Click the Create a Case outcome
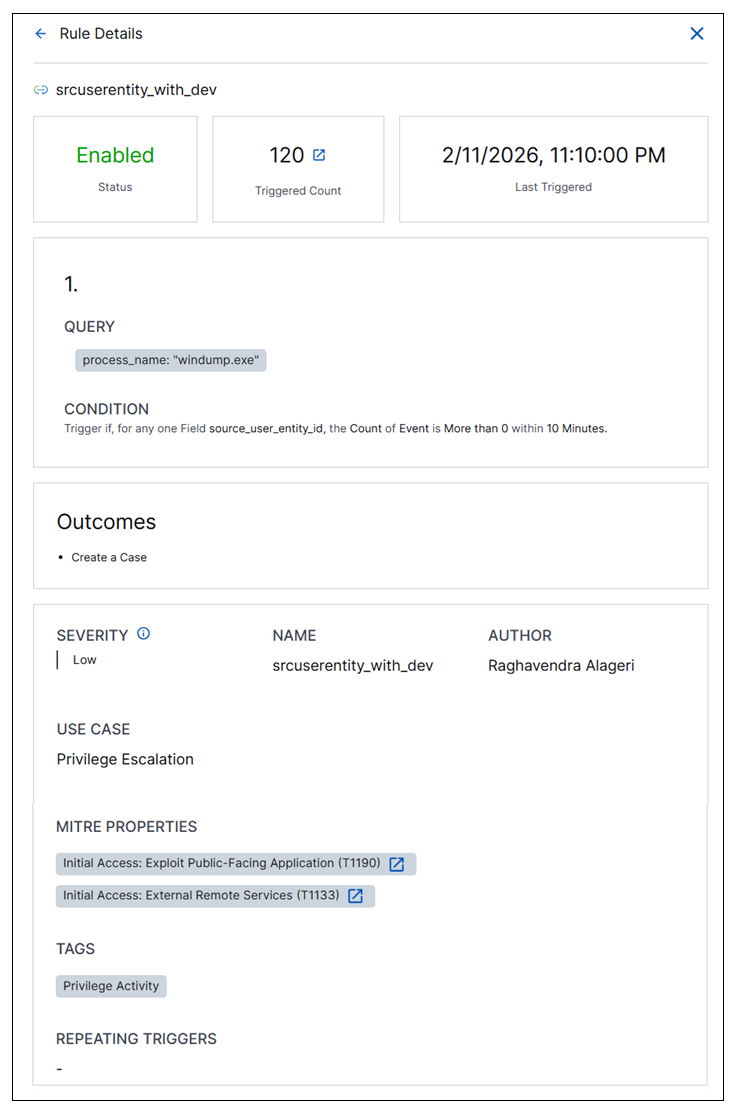 tap(109, 557)
